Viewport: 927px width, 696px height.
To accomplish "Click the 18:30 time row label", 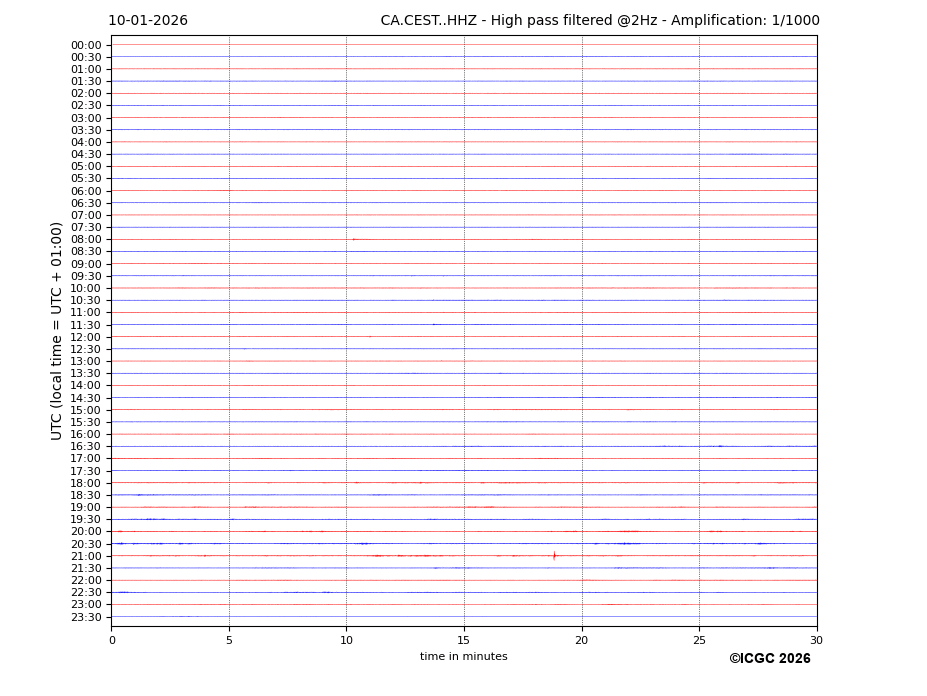I will [x=86, y=495].
